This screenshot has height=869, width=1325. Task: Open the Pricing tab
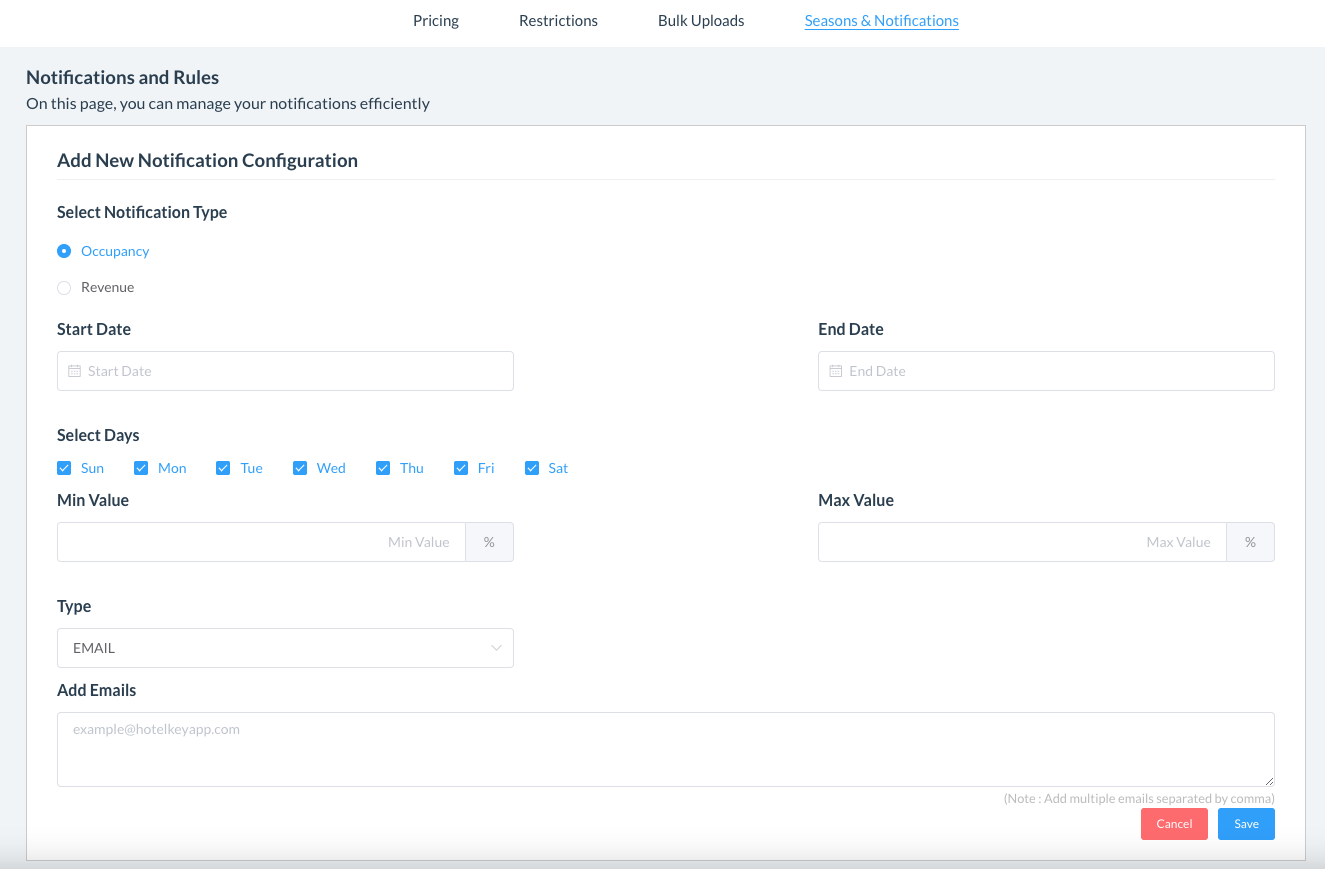pyautogui.click(x=436, y=21)
